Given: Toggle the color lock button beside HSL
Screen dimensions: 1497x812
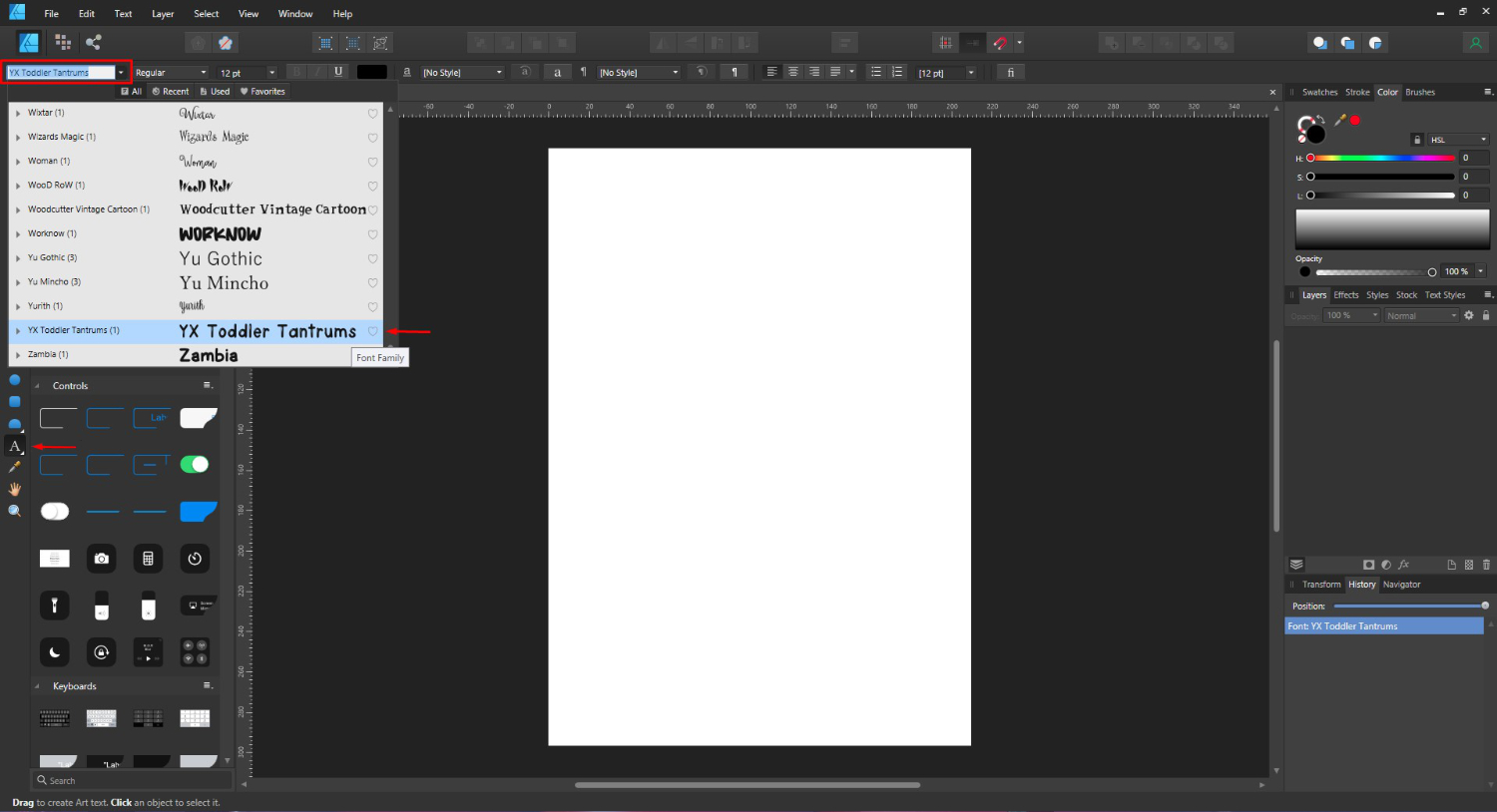Looking at the screenshot, I should click(x=1417, y=140).
